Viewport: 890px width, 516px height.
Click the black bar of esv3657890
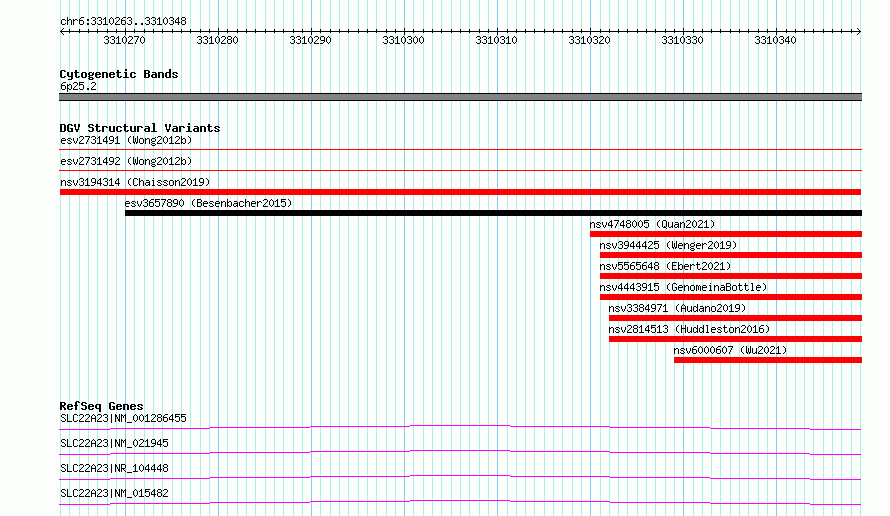click(x=493, y=213)
